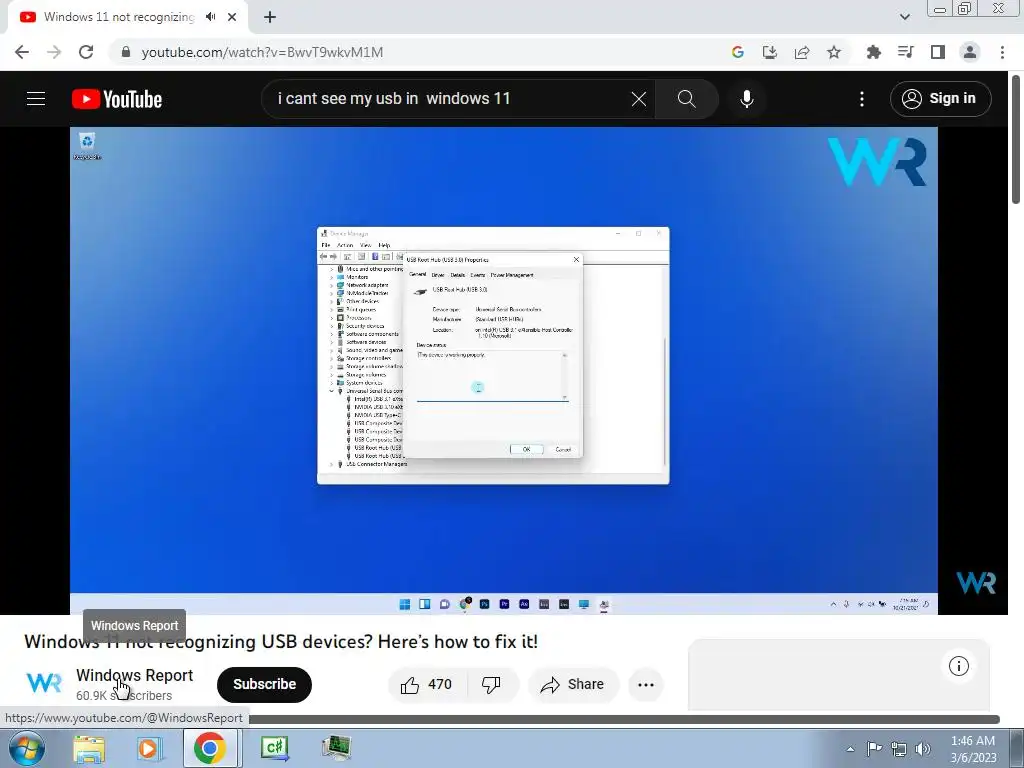This screenshot has height=768, width=1024.
Task: Open the volume tray icon
Action: [923, 748]
